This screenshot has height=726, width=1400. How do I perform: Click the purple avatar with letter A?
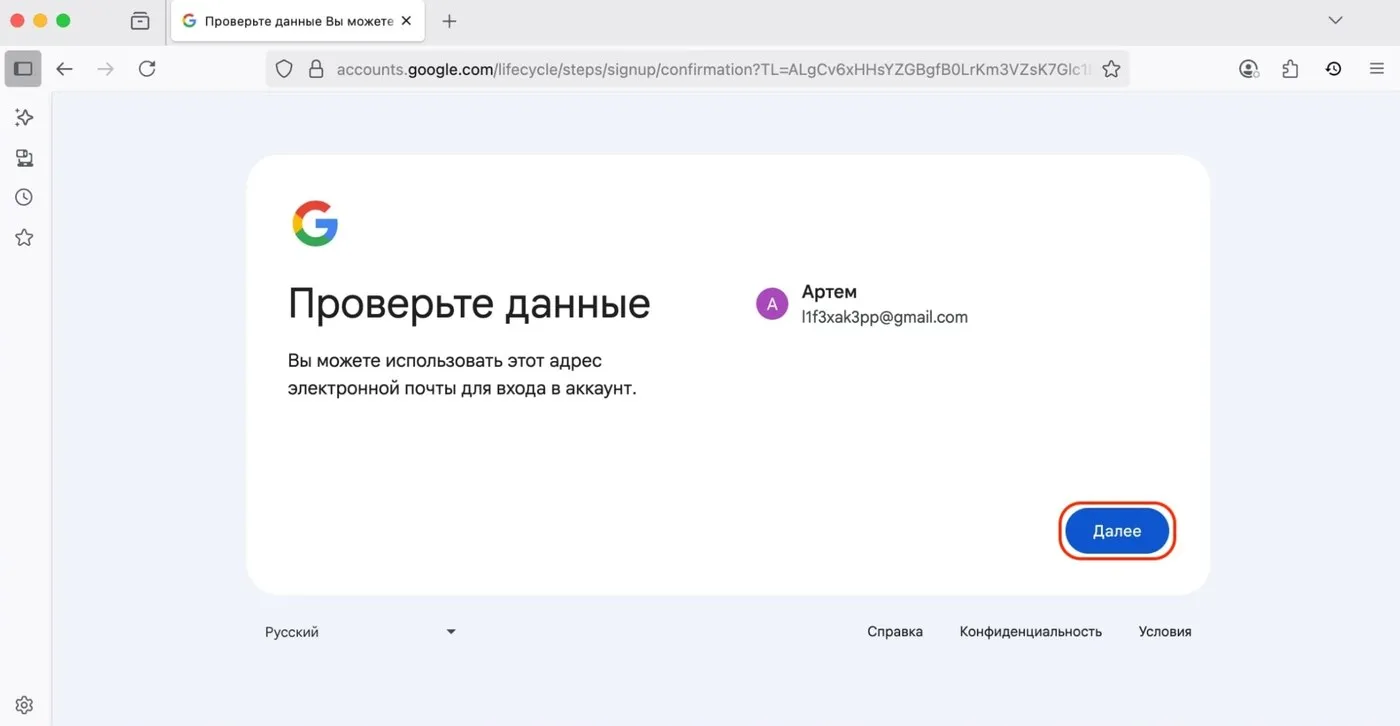click(772, 304)
